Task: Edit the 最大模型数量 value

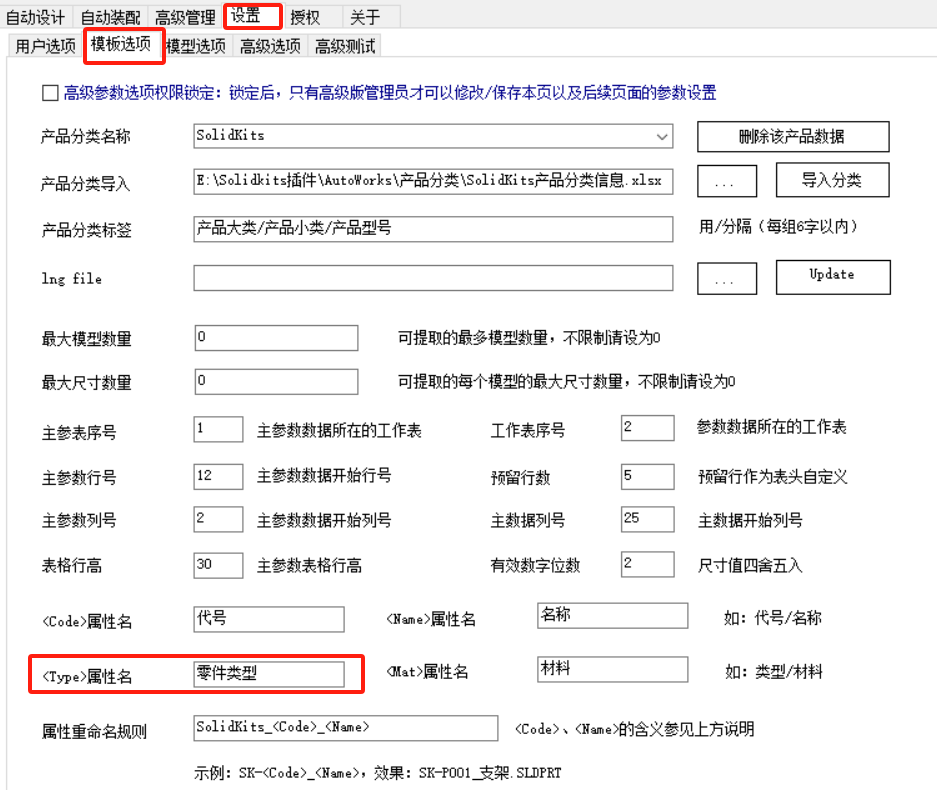Action: tap(275, 338)
